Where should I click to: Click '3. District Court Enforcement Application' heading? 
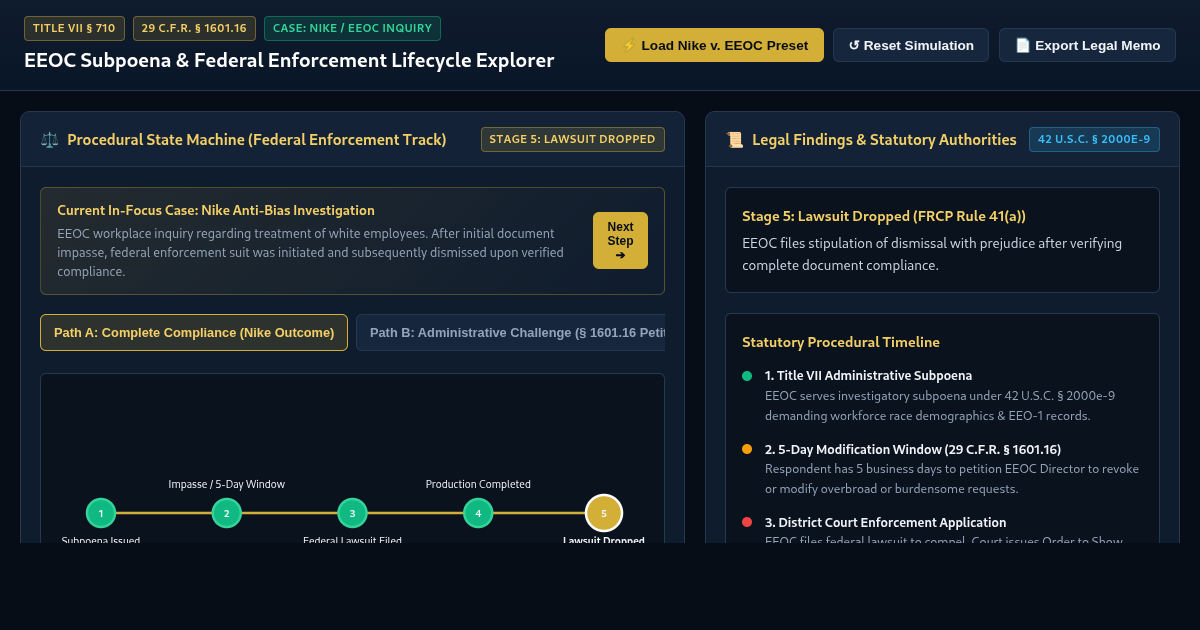(x=886, y=522)
